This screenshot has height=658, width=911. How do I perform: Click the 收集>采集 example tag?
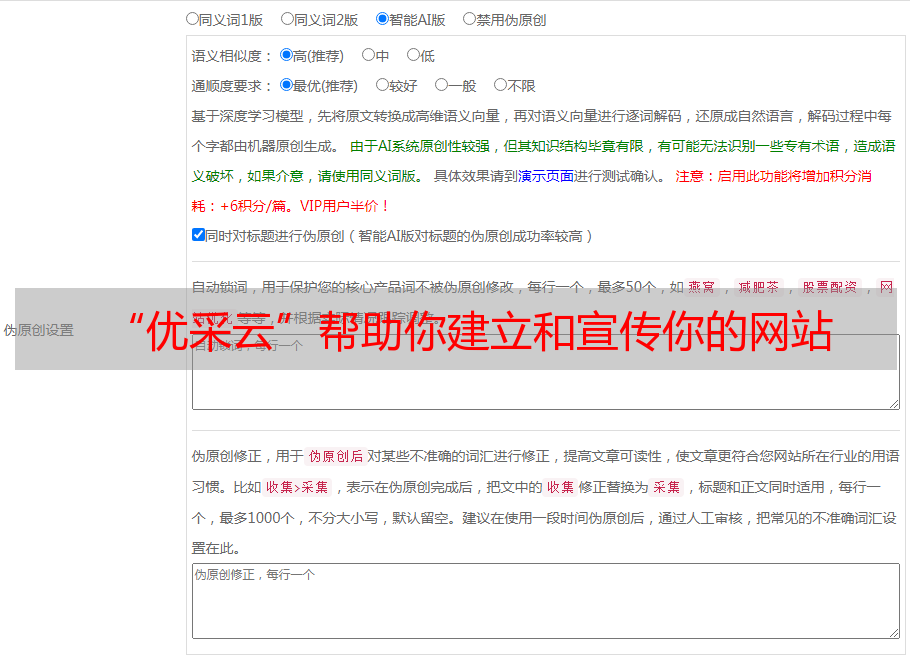click(297, 487)
